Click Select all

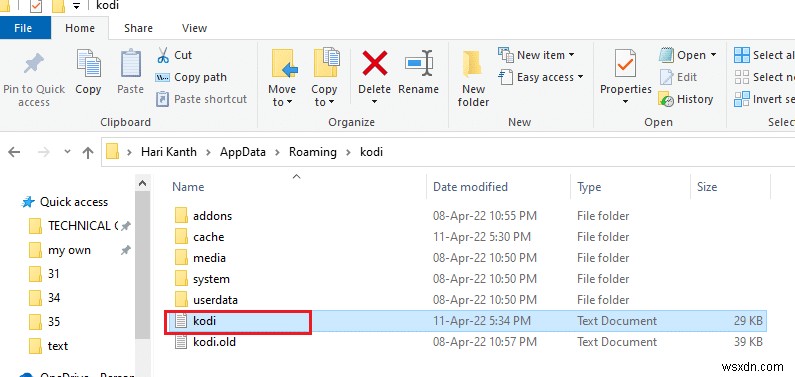pos(764,55)
